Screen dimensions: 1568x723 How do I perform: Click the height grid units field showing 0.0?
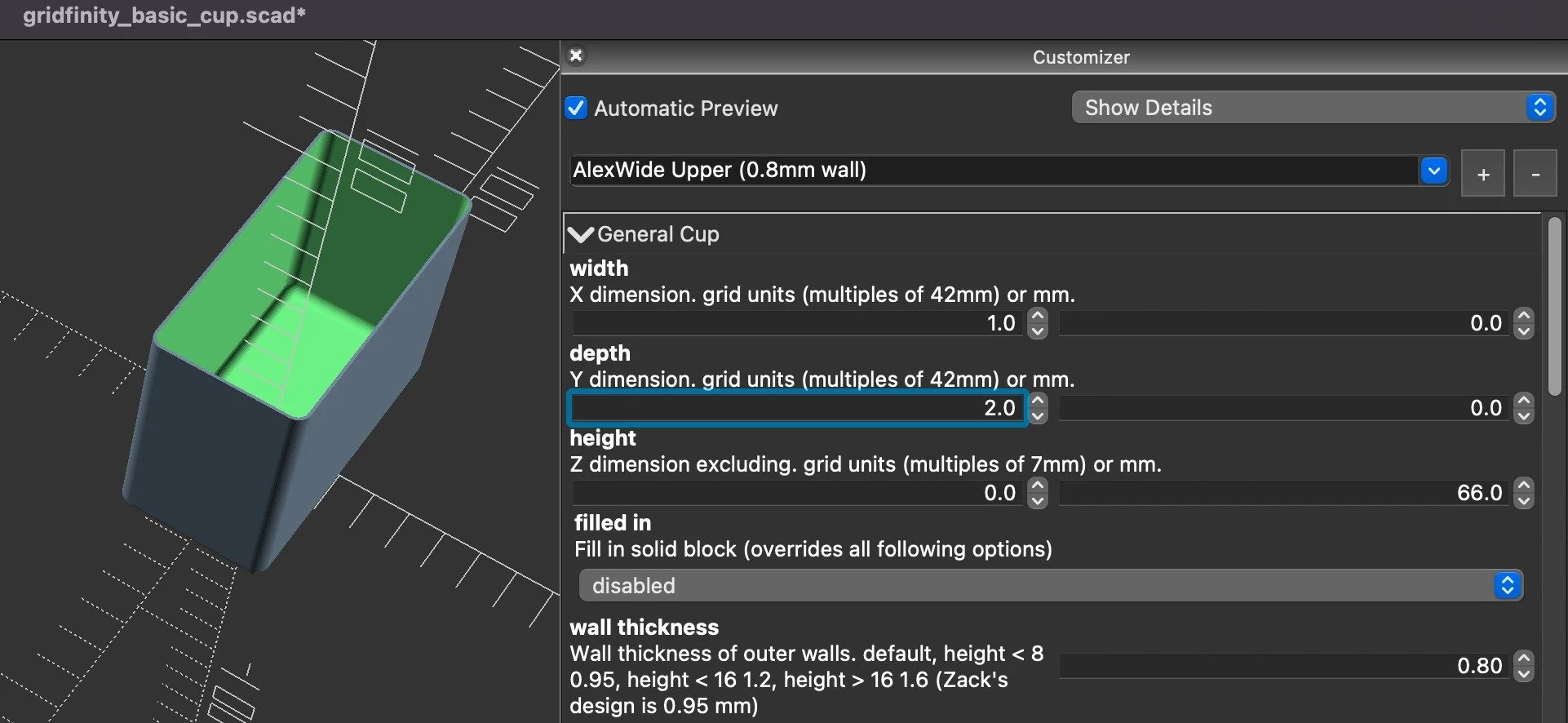797,493
